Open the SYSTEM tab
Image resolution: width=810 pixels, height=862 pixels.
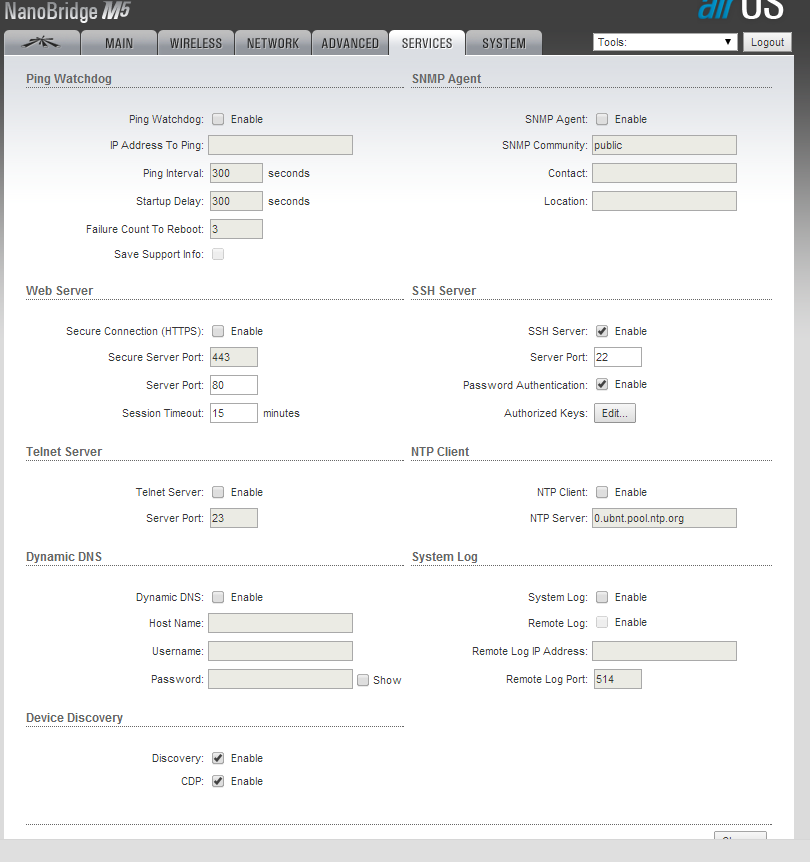point(503,43)
